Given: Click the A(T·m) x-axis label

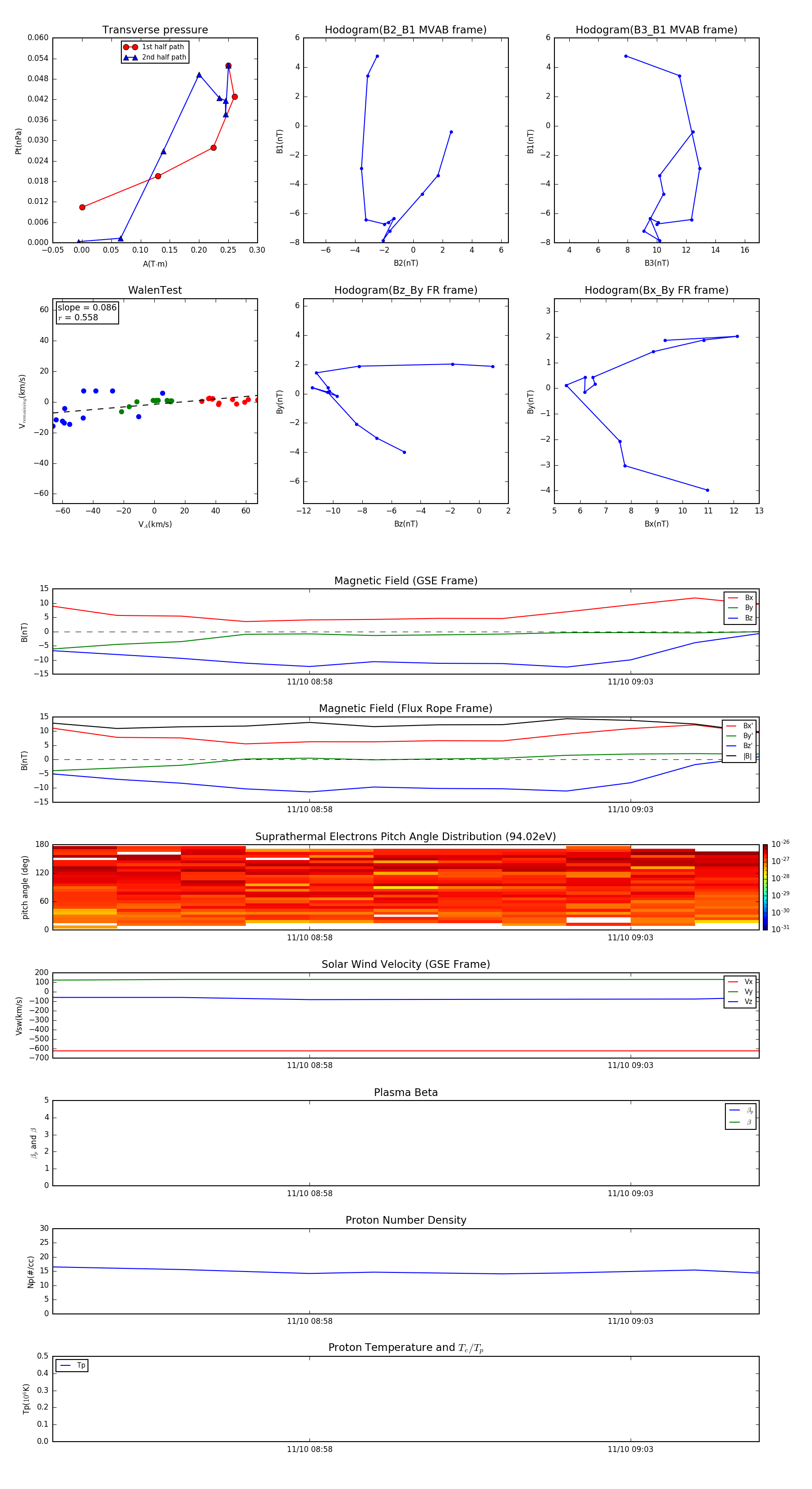Looking at the screenshot, I should 155,264.
